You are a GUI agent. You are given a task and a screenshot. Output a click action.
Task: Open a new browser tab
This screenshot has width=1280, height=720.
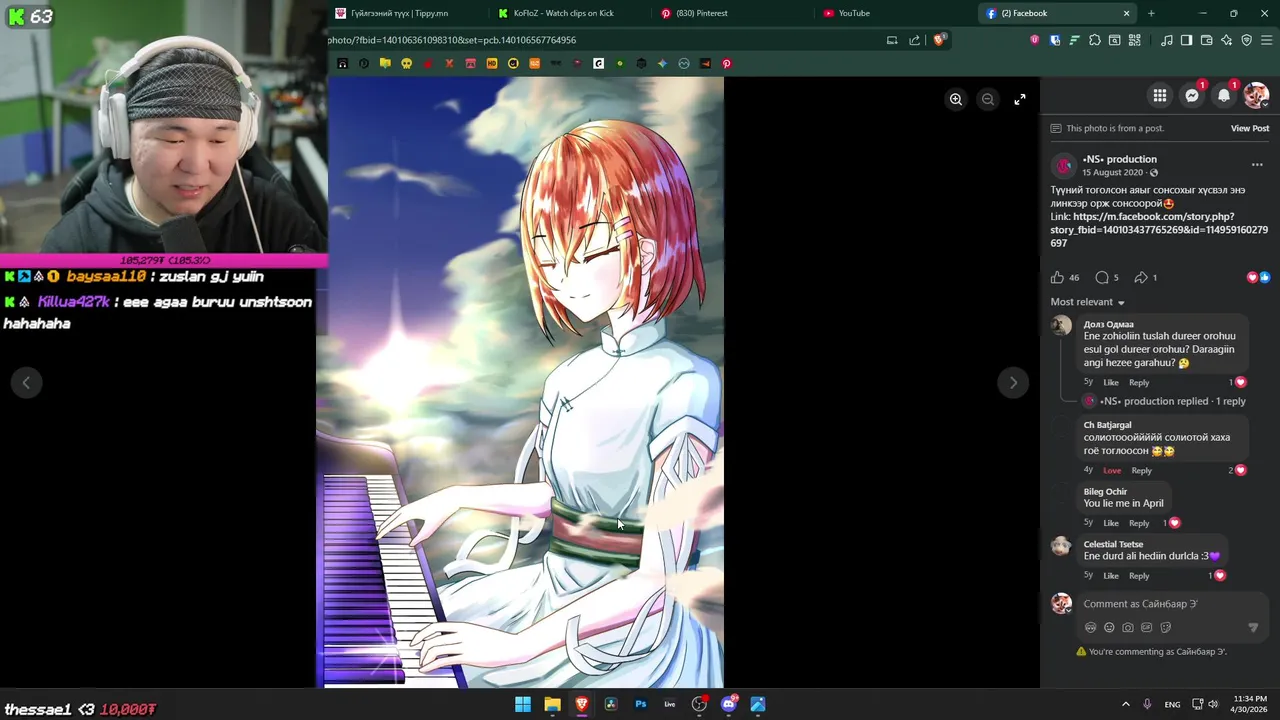(x=1151, y=13)
